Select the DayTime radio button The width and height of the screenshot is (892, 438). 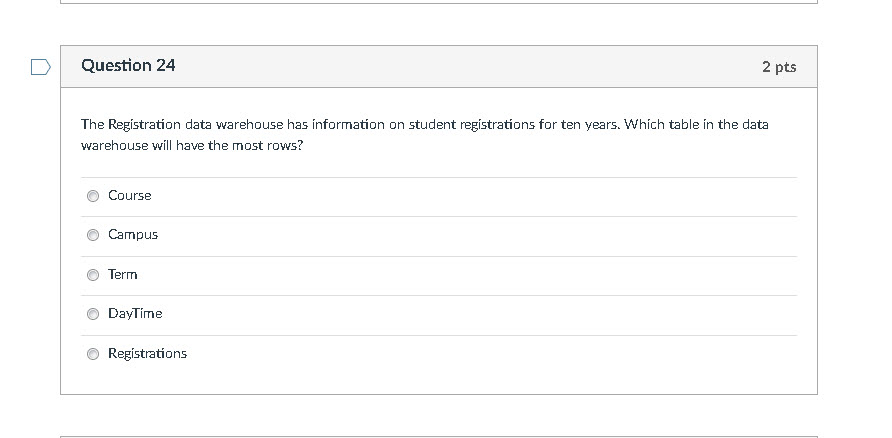93,314
